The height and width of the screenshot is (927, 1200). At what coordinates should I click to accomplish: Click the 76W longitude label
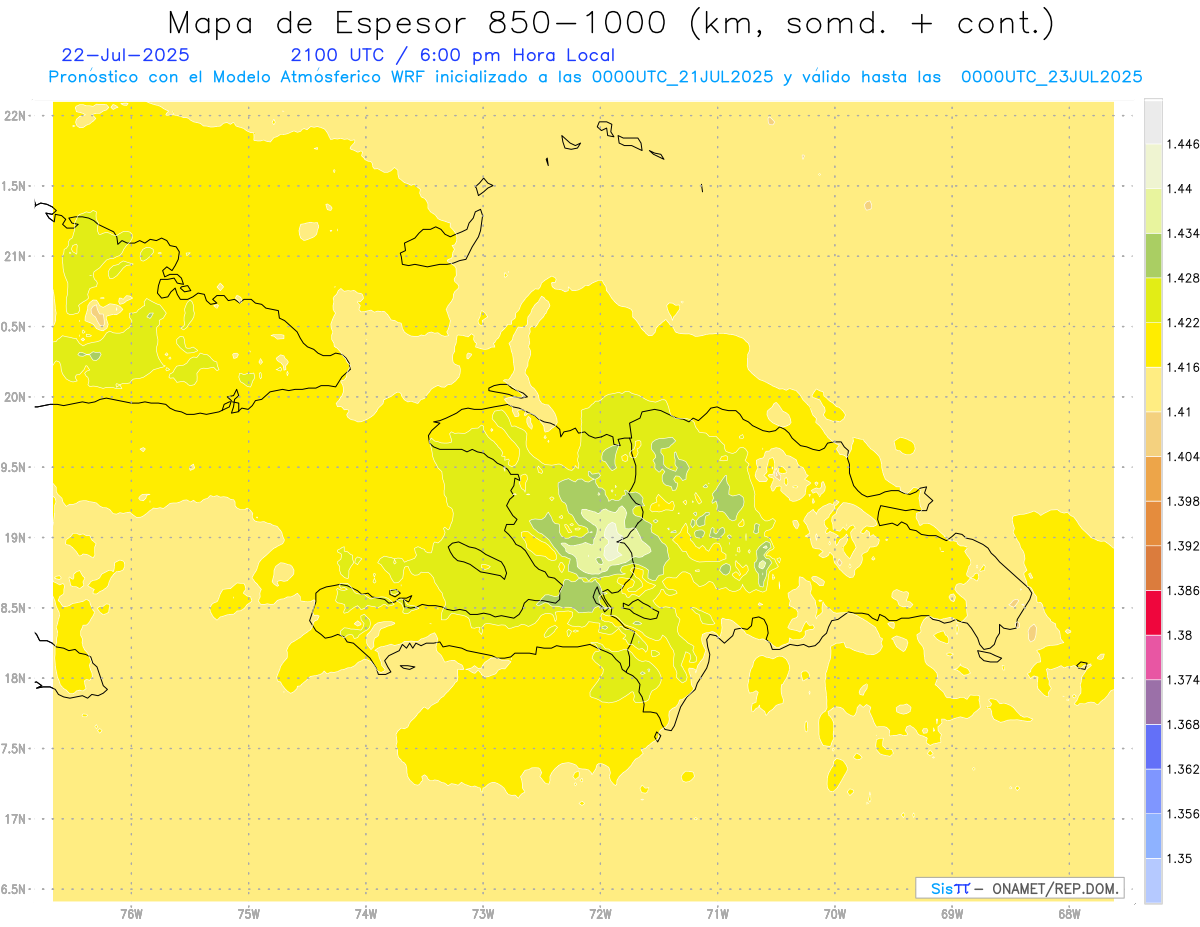point(131,913)
